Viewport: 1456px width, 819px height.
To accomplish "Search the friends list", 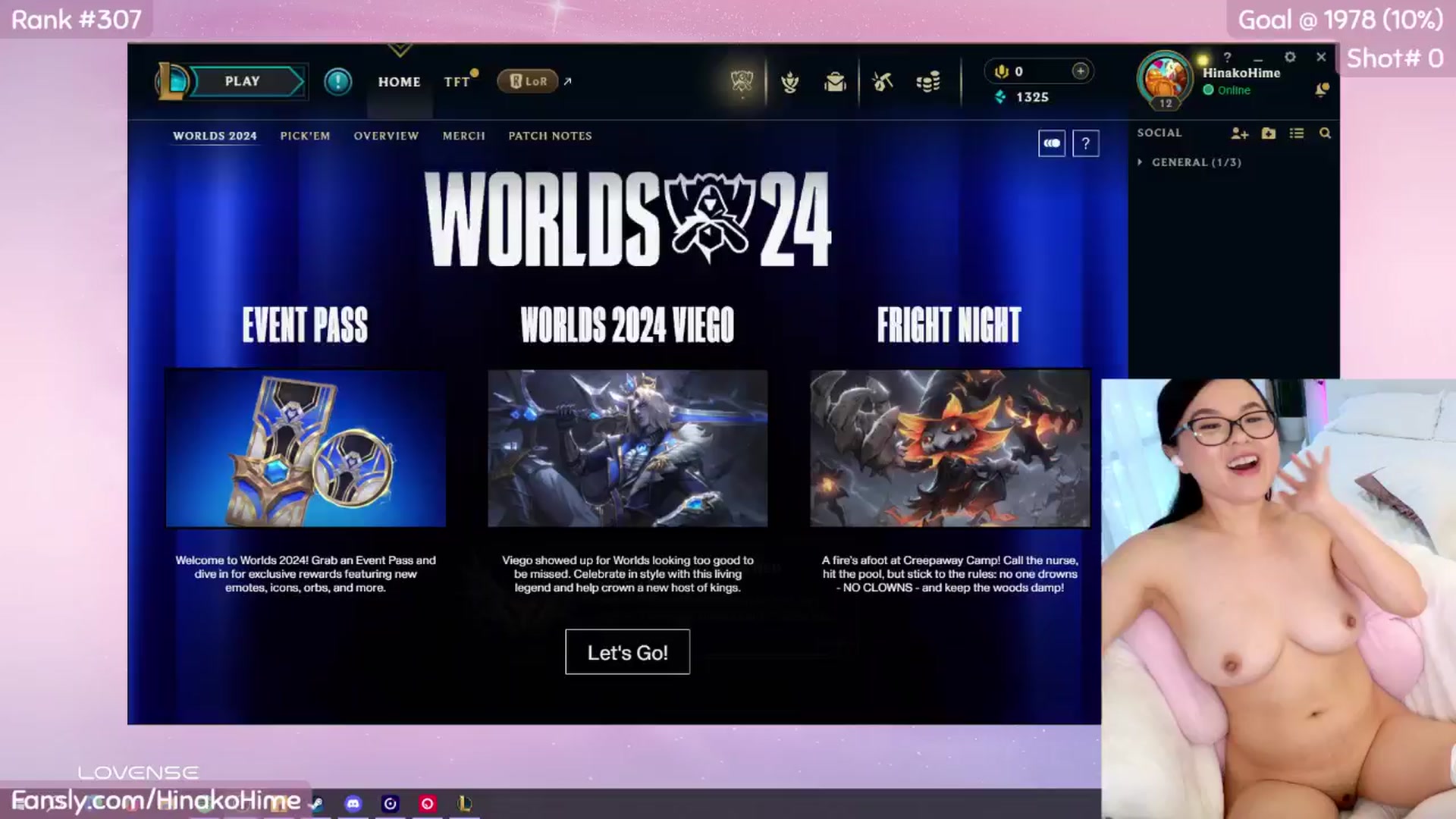I will (x=1325, y=133).
